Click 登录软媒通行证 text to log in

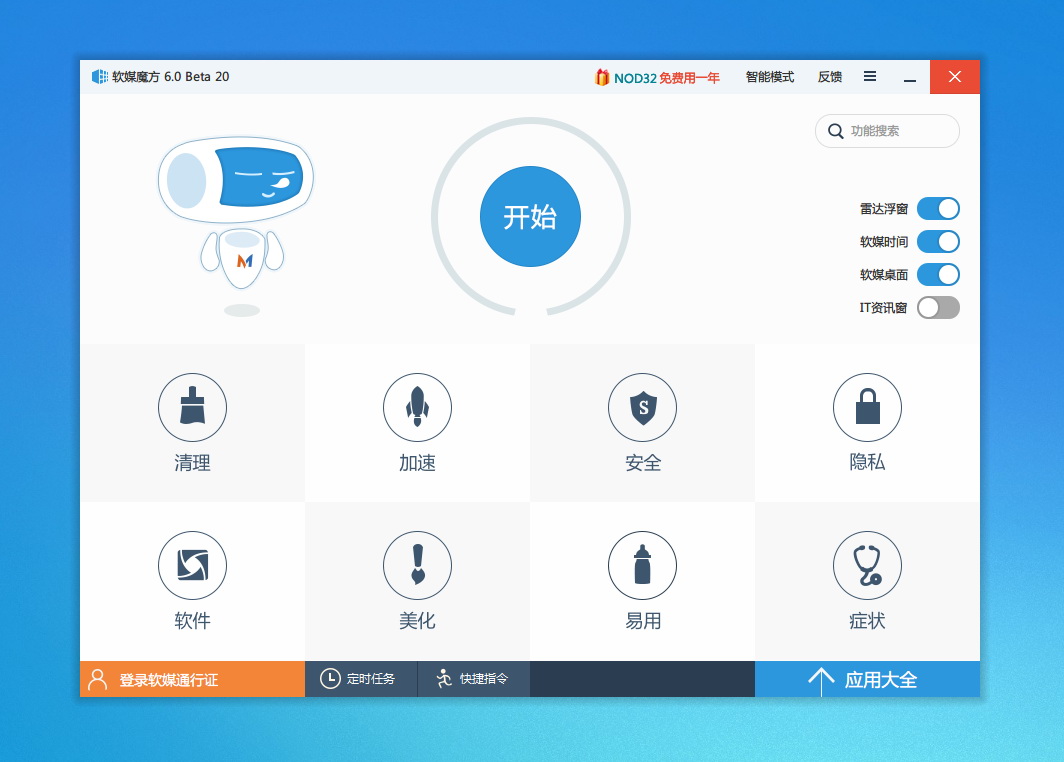click(x=169, y=680)
